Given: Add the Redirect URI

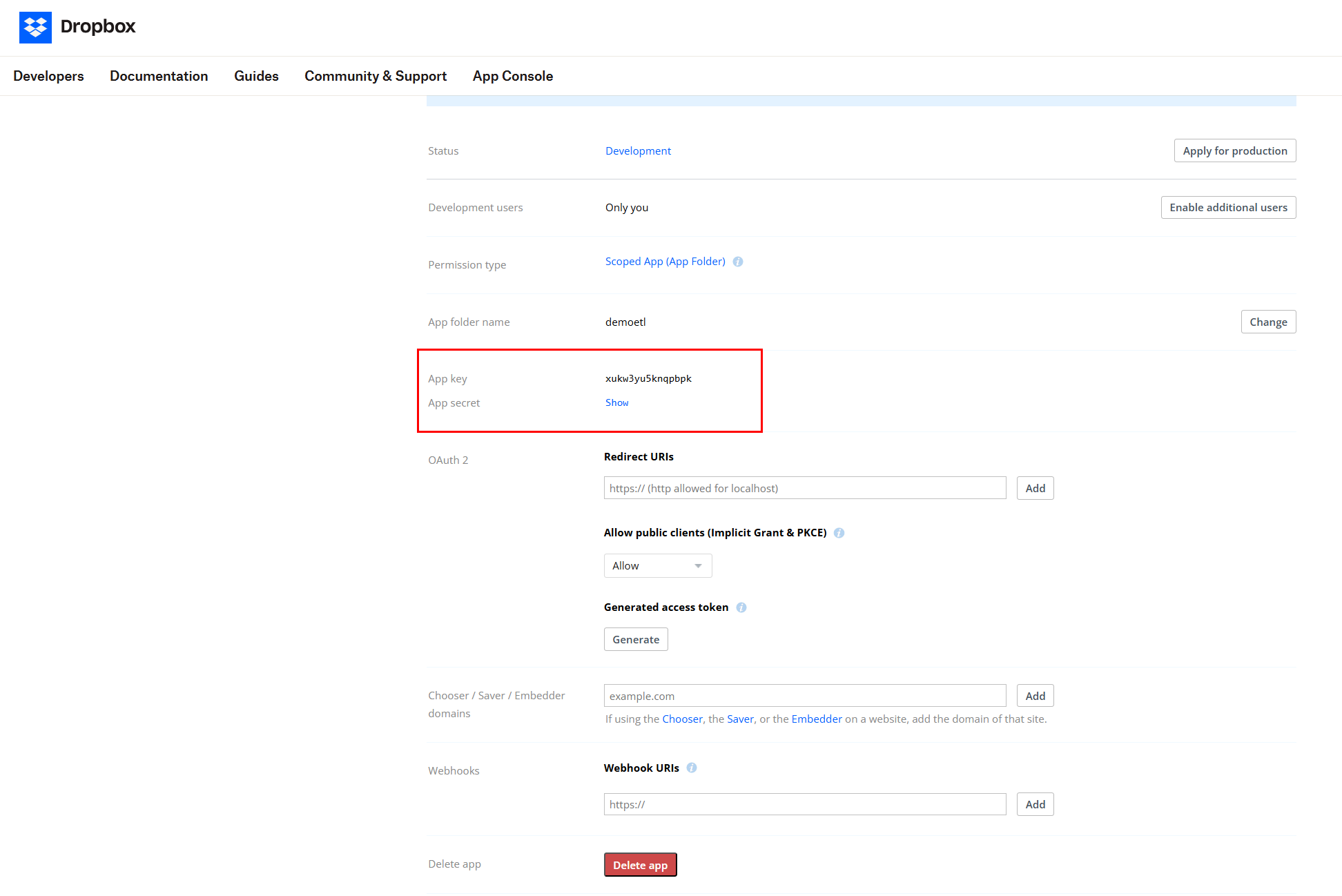Looking at the screenshot, I should point(1035,488).
